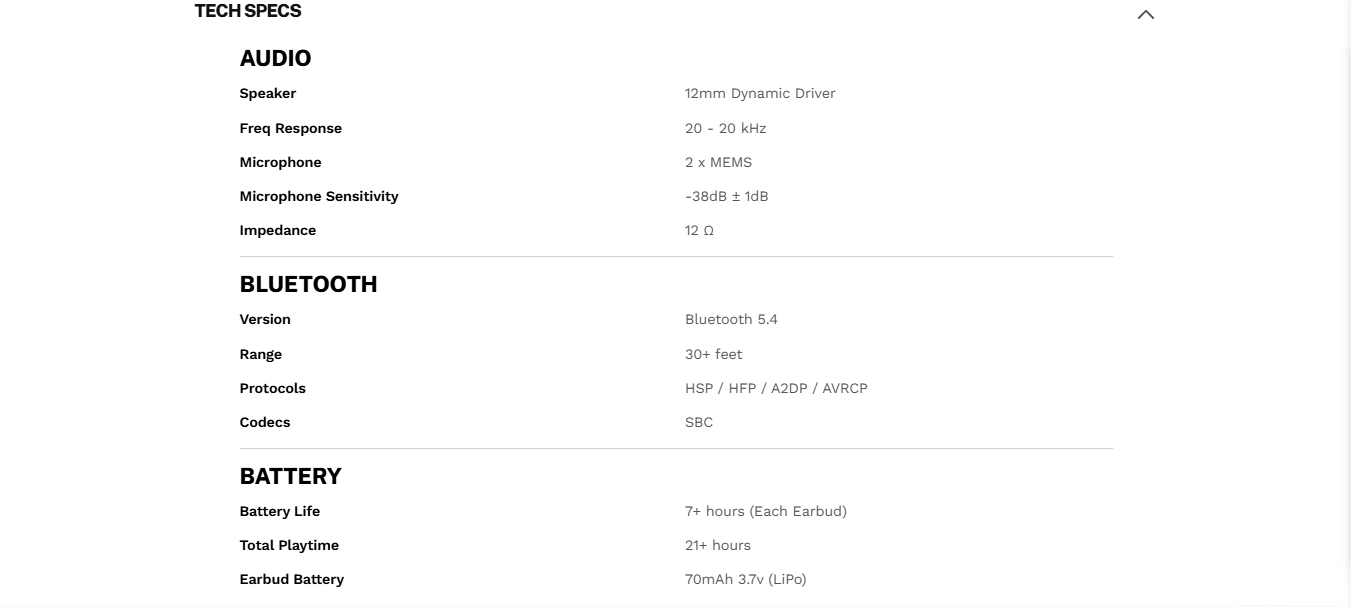Select the Microphone Sensitivity label
The width and height of the screenshot is (1351, 607).
(x=319, y=196)
